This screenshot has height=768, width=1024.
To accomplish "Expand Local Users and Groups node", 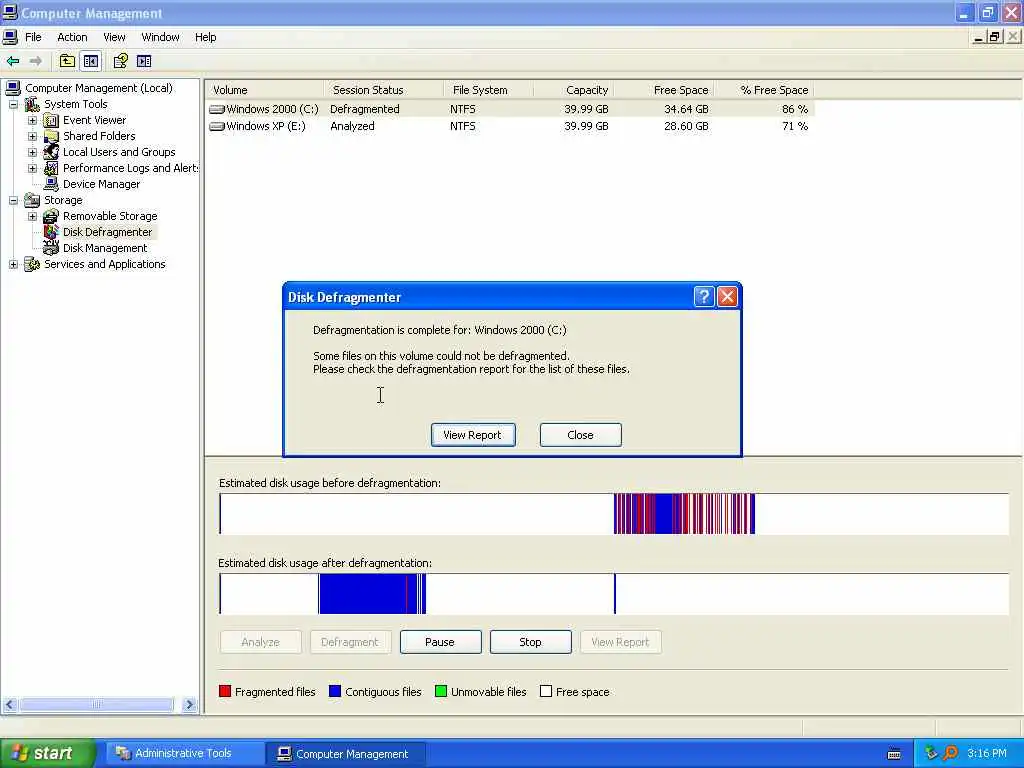I will (x=32, y=152).
